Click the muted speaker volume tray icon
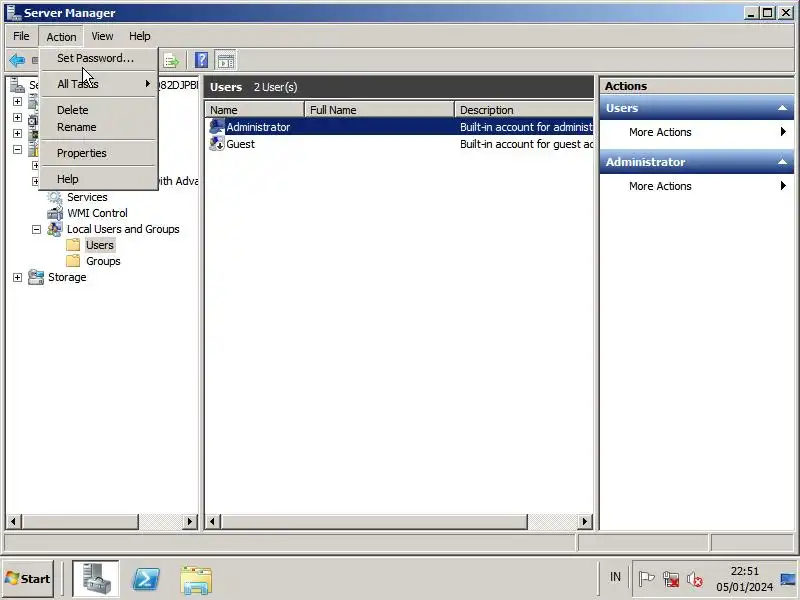Viewport: 800px width, 600px height. (x=694, y=579)
